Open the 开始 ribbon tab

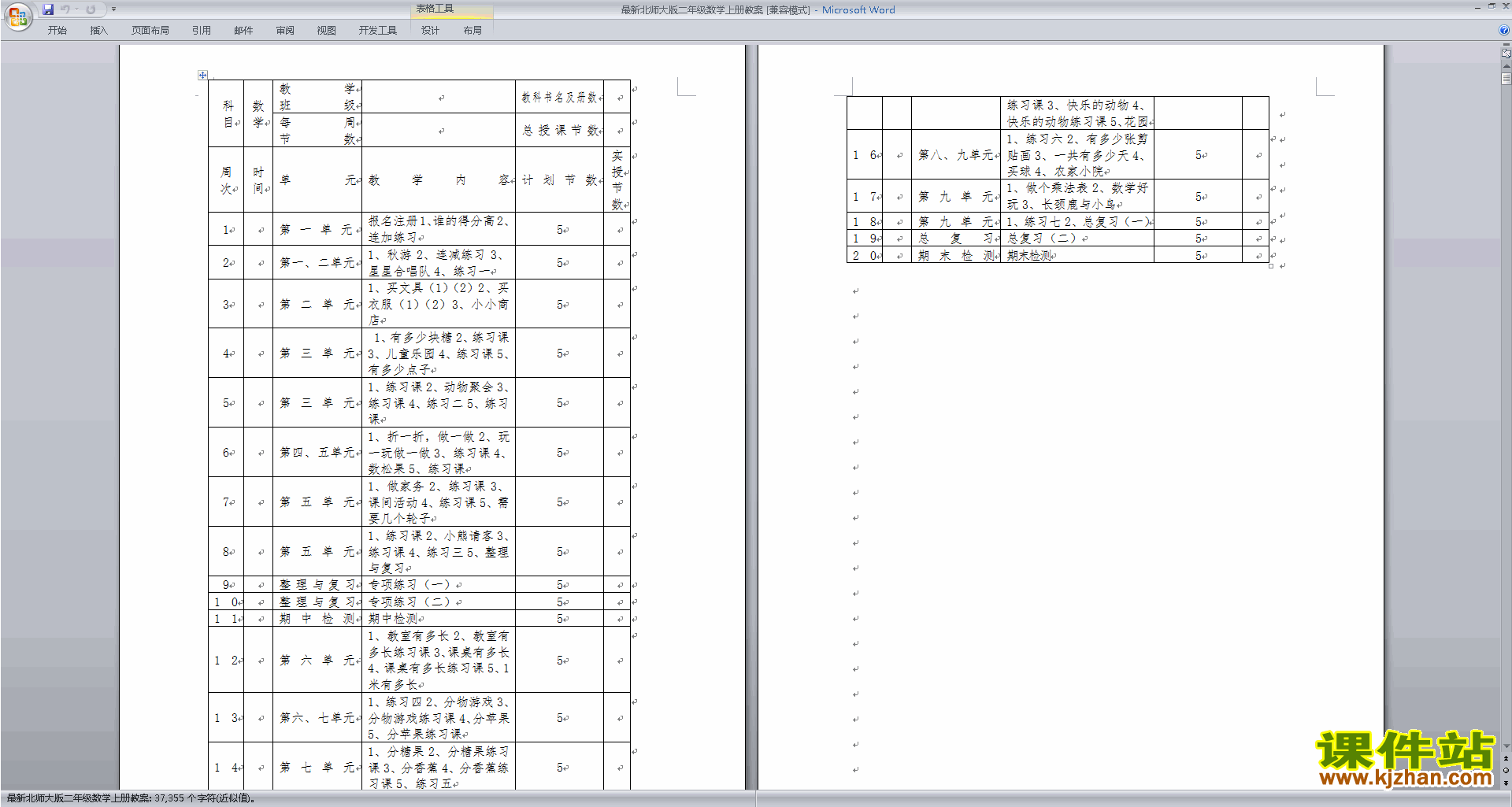point(57,31)
